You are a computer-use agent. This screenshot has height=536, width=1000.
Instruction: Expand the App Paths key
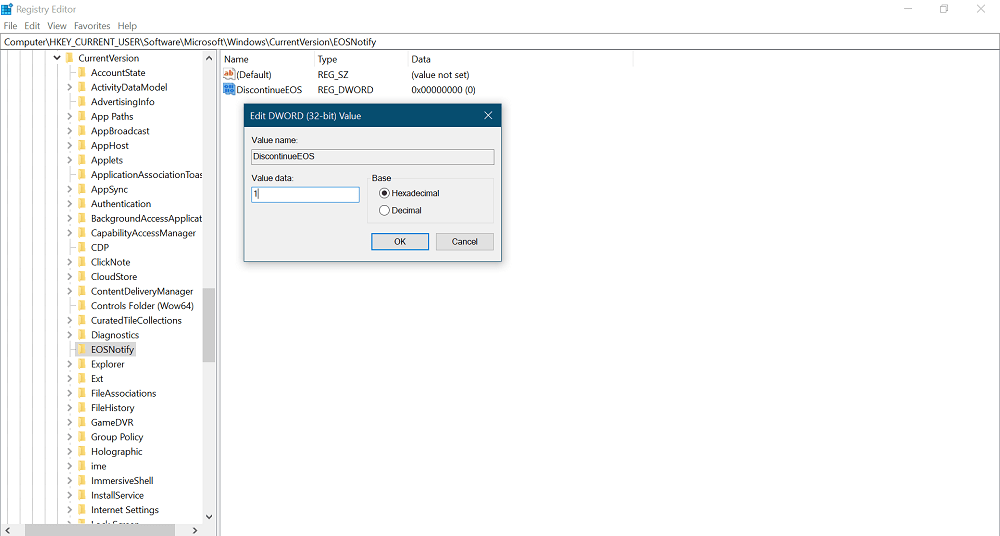click(70, 116)
